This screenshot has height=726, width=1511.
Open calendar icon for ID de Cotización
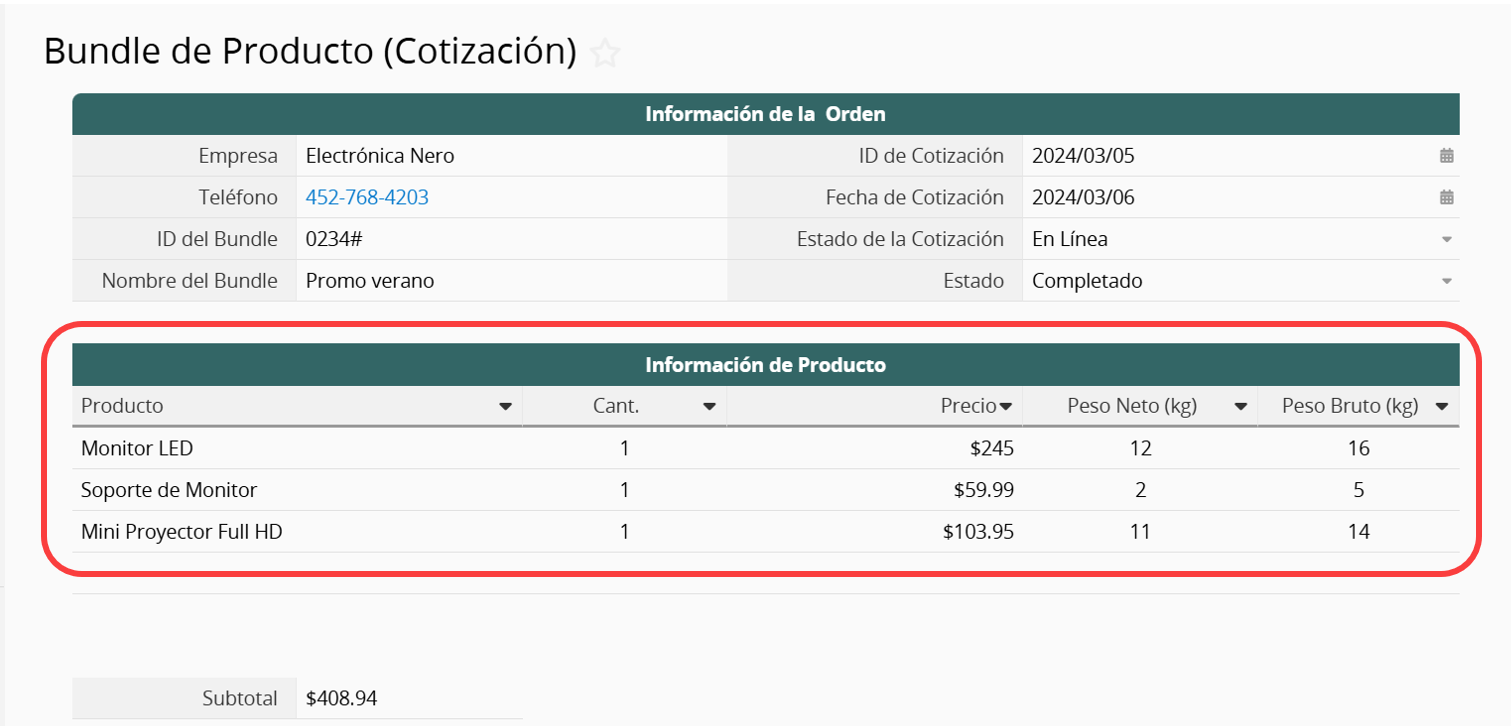point(1446,156)
